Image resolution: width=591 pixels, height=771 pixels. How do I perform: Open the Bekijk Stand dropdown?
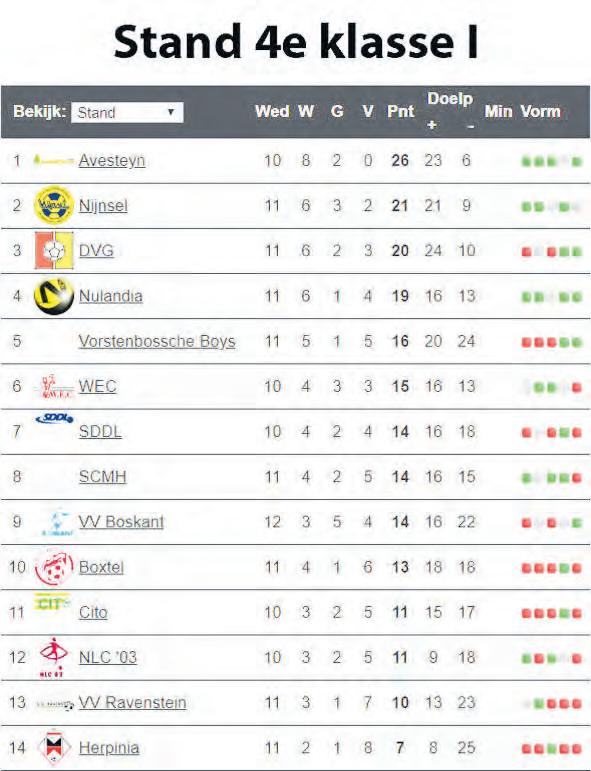[x=127, y=112]
